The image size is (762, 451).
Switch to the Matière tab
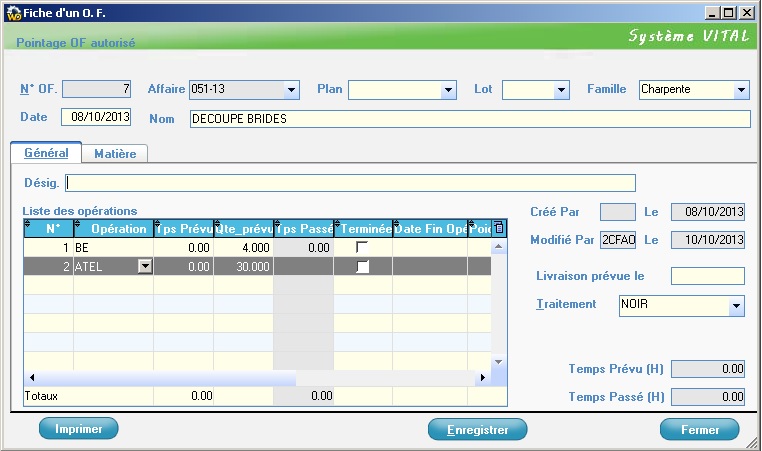click(x=115, y=154)
